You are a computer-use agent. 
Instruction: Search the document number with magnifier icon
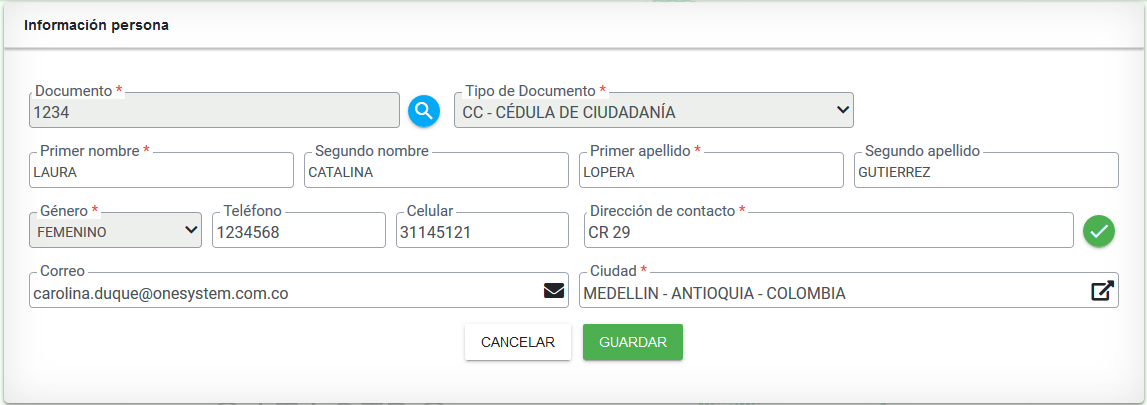(424, 111)
